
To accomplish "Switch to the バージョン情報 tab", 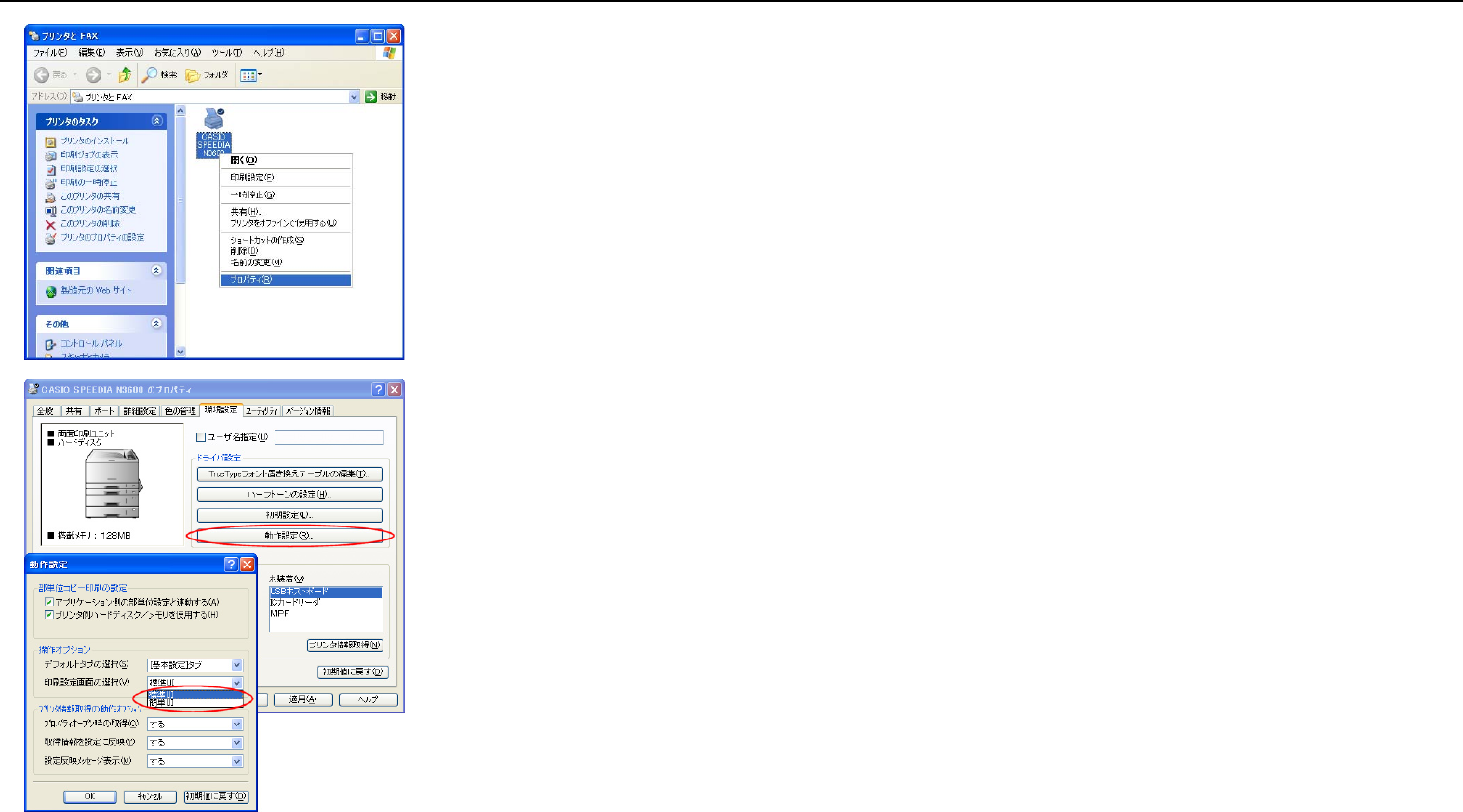I will (x=308, y=411).
